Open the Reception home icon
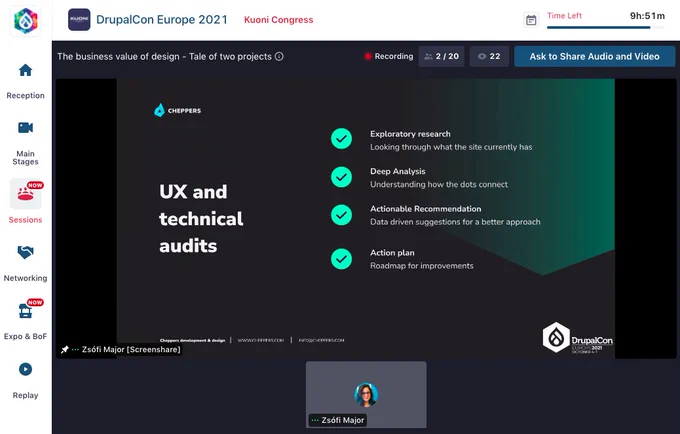680x434 pixels. (x=26, y=70)
